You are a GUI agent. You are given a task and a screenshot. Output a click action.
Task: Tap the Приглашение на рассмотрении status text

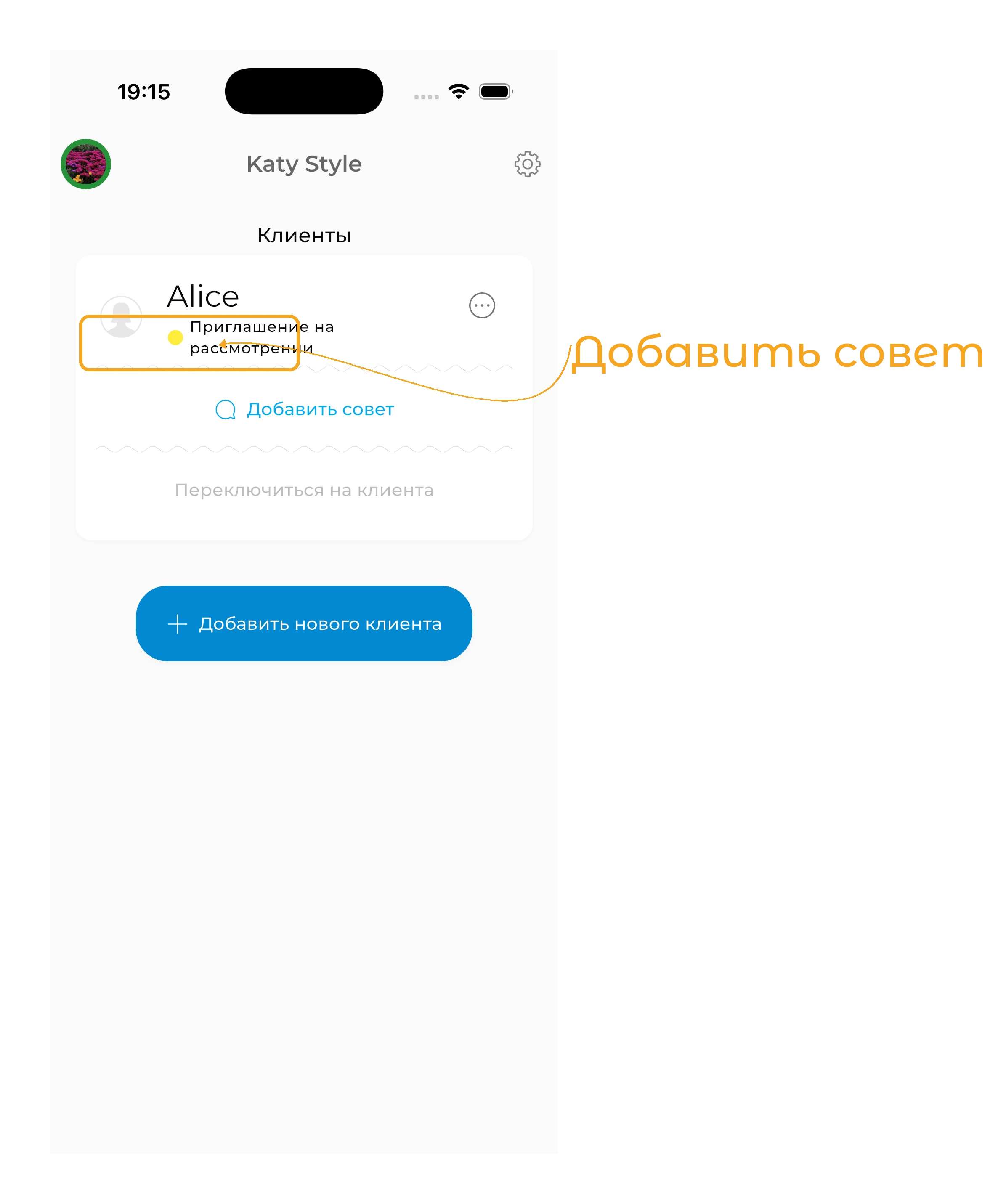pyautogui.click(x=262, y=337)
